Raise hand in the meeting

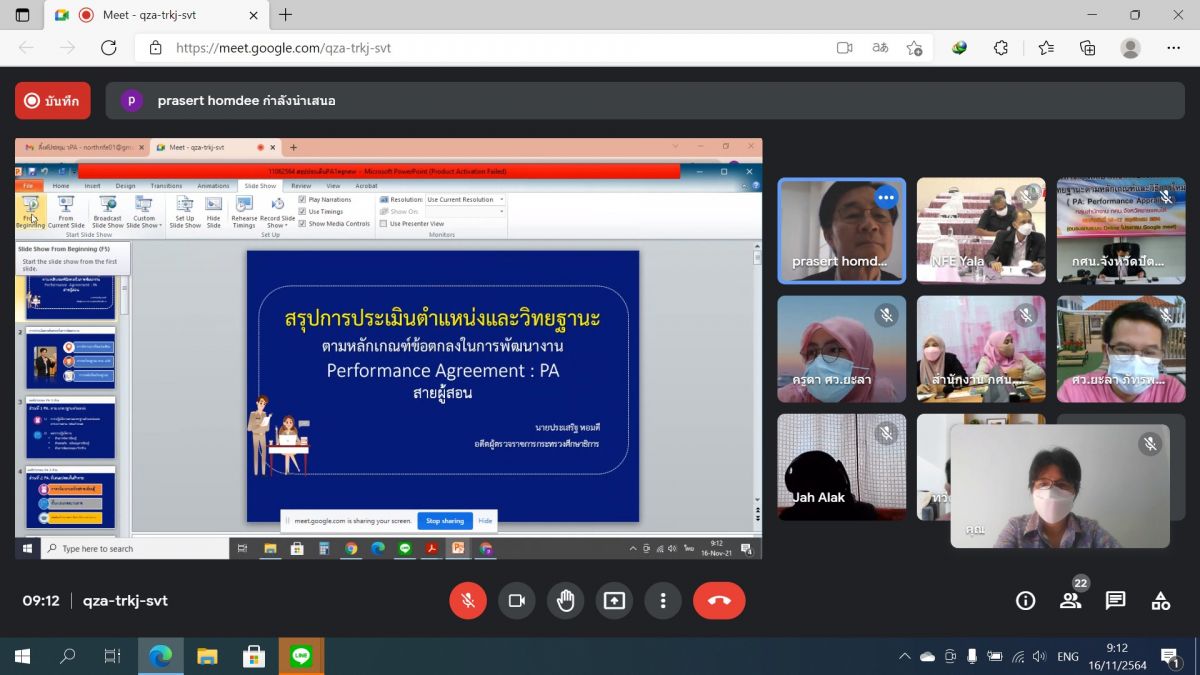click(x=566, y=600)
